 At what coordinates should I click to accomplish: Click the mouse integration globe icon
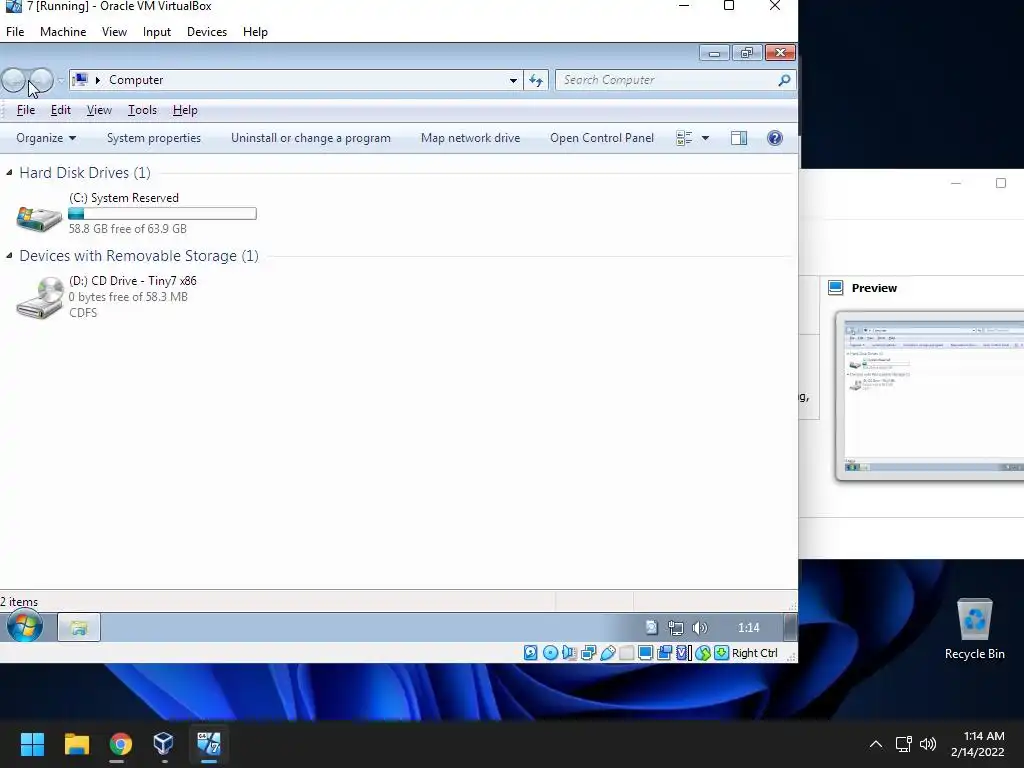coord(702,652)
